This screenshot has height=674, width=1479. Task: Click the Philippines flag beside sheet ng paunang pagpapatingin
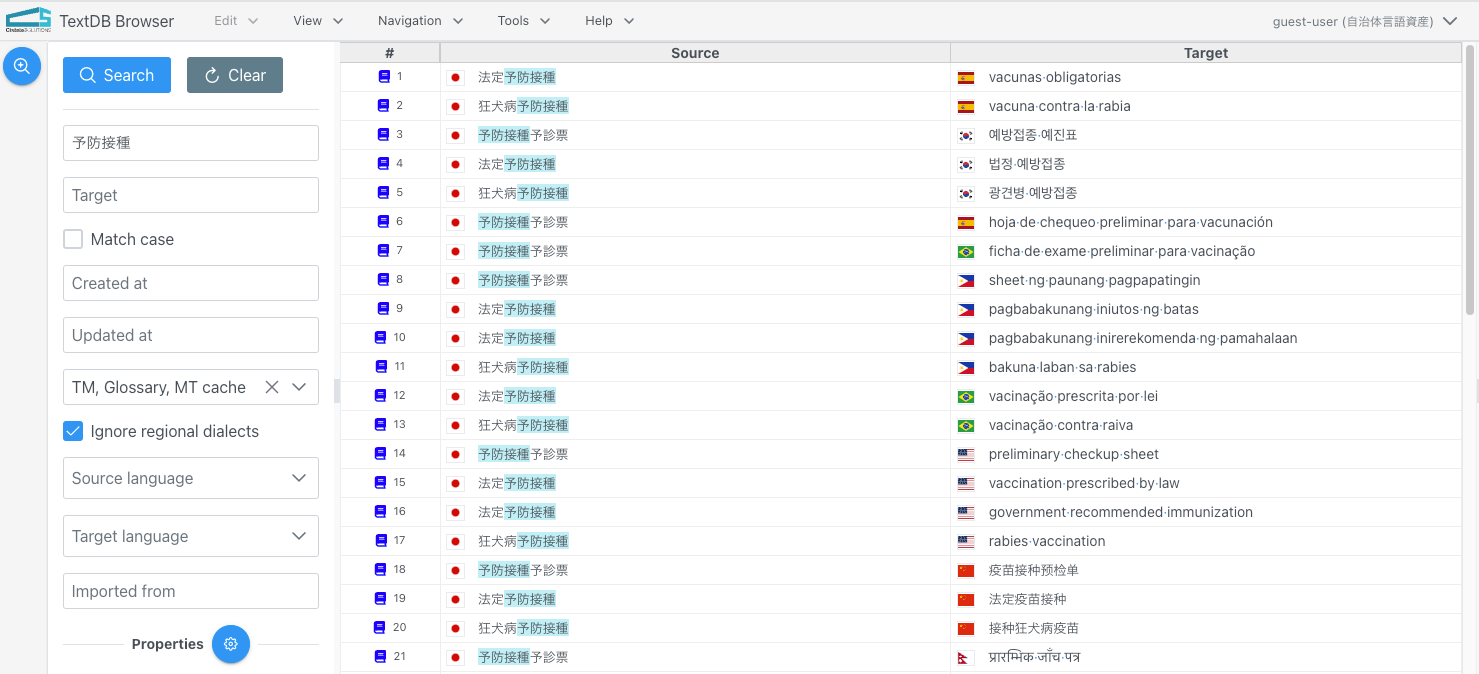coord(966,280)
